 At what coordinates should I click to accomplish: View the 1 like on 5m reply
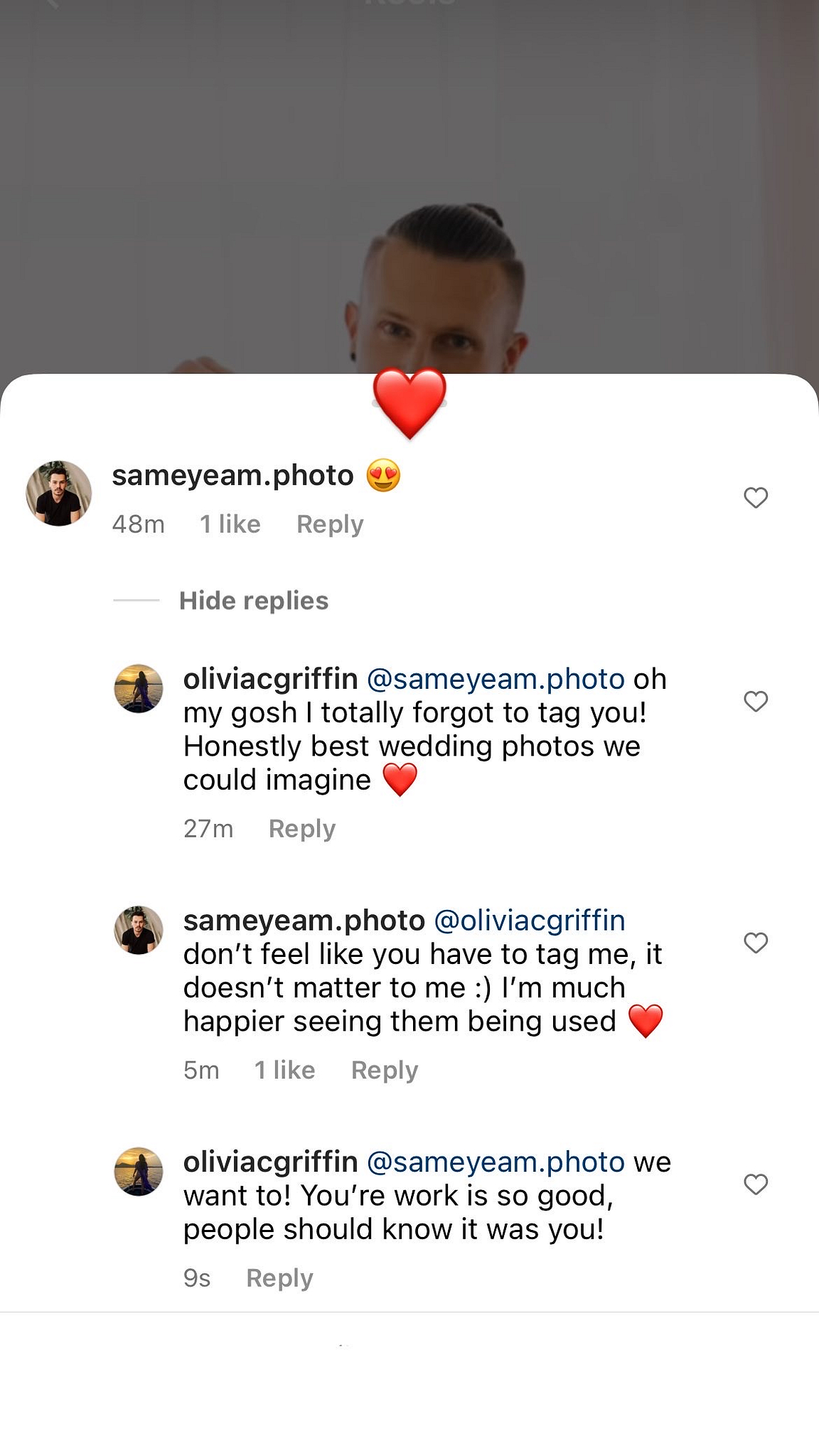click(285, 1071)
